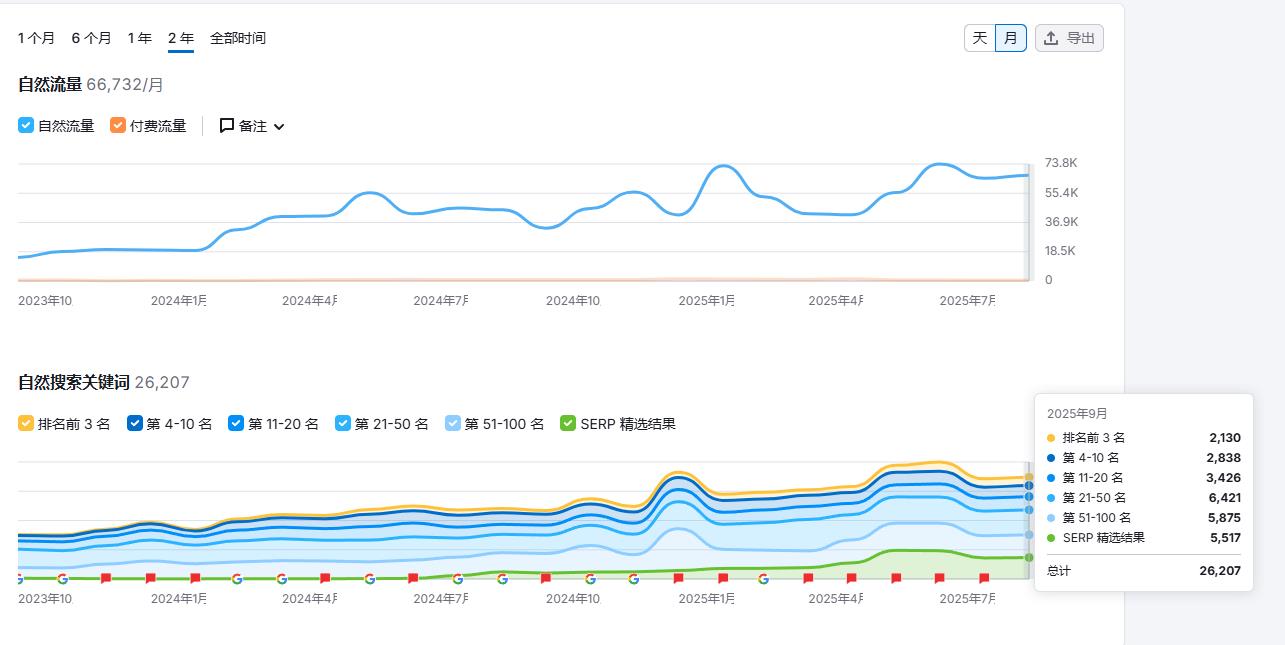1285x645 pixels.
Task: Click the export upload icon
Action: 1051,38
